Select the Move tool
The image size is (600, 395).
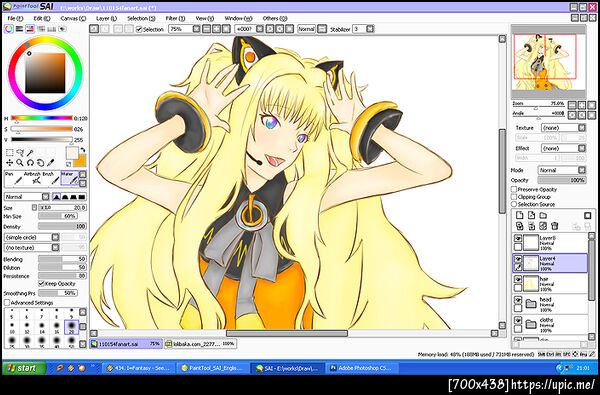[10, 163]
